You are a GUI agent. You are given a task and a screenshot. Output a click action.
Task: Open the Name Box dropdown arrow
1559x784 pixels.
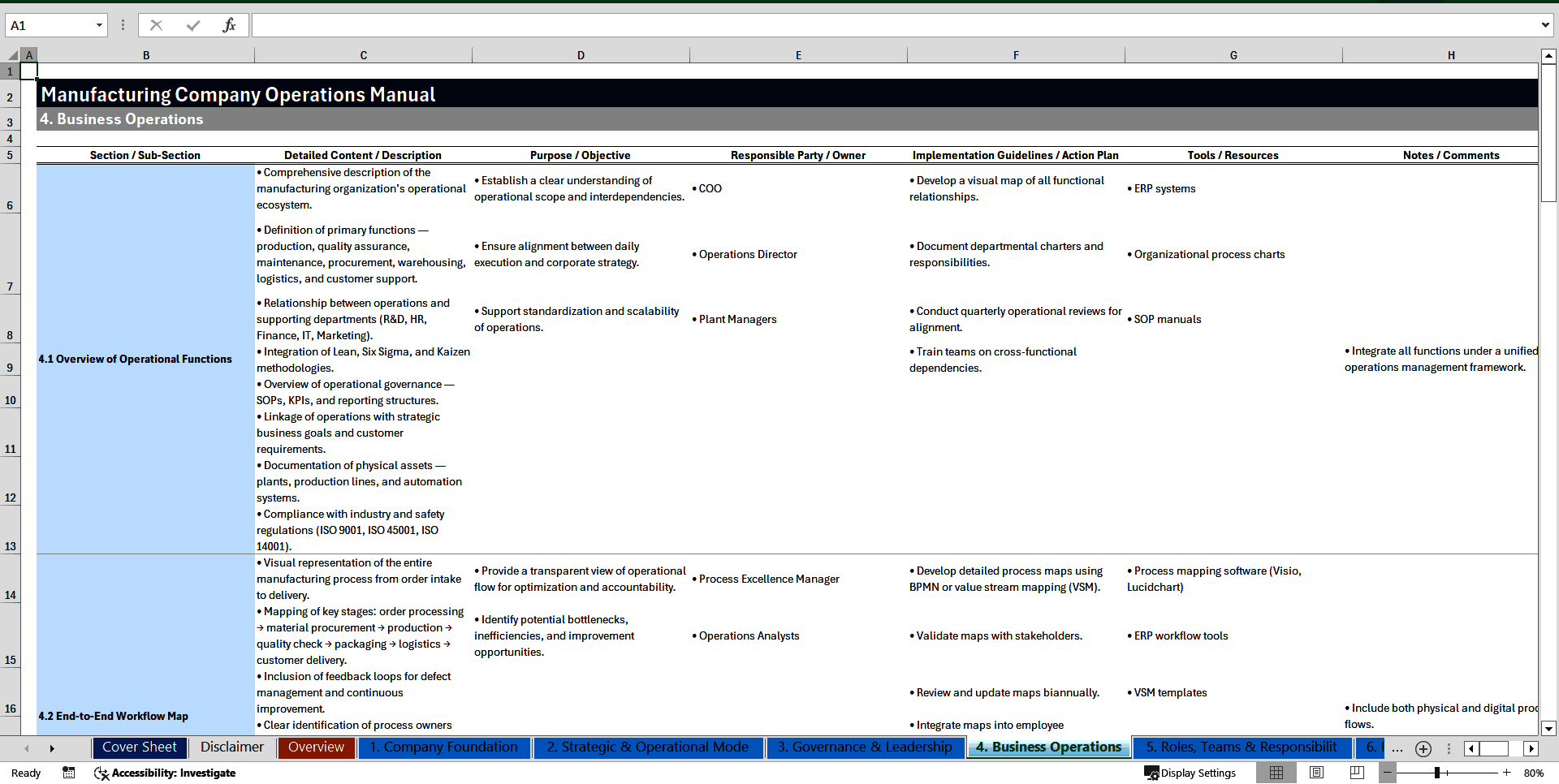tap(101, 24)
